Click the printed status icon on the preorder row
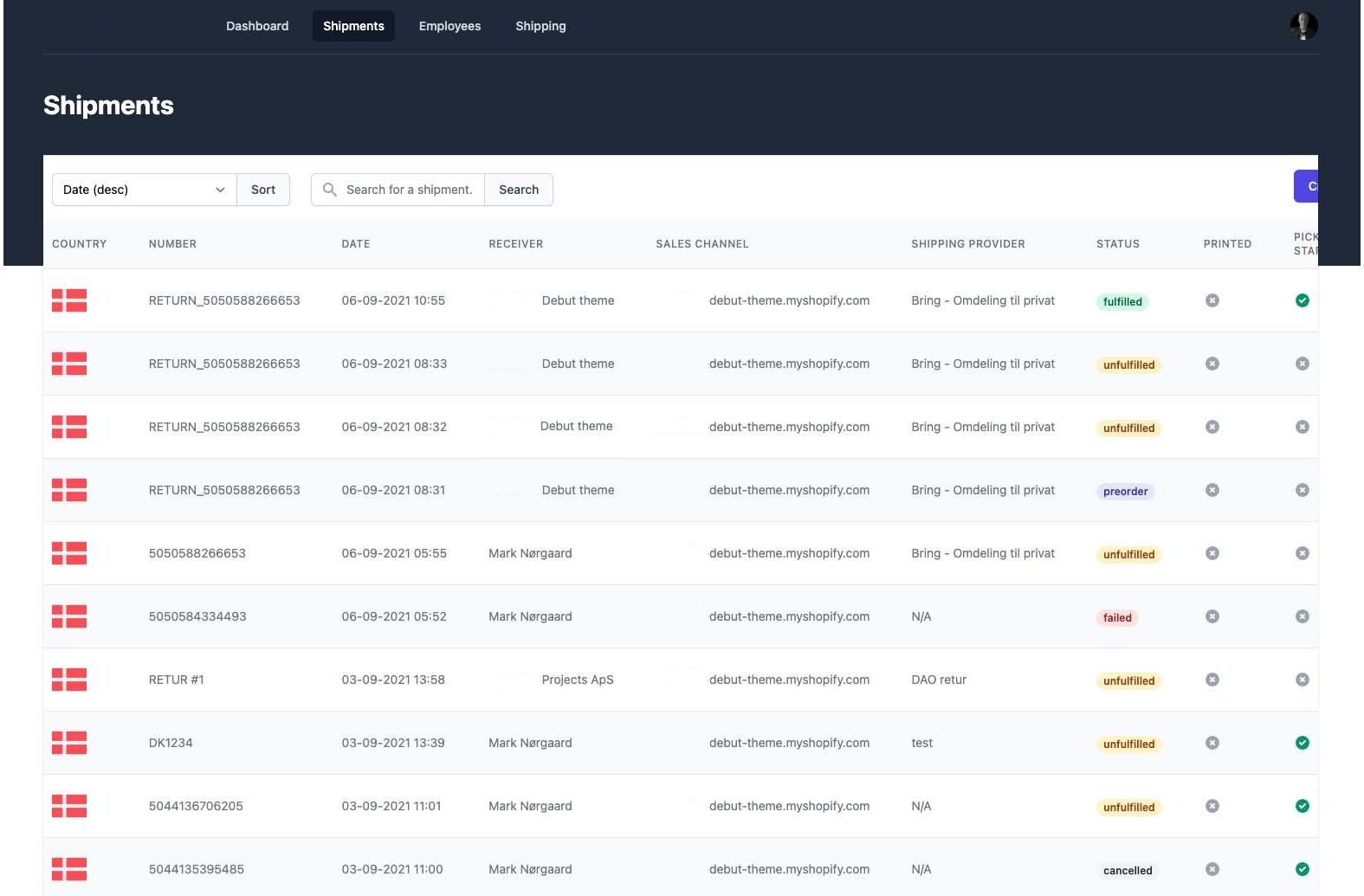Viewport: 1364px width, 896px height. tap(1212, 490)
